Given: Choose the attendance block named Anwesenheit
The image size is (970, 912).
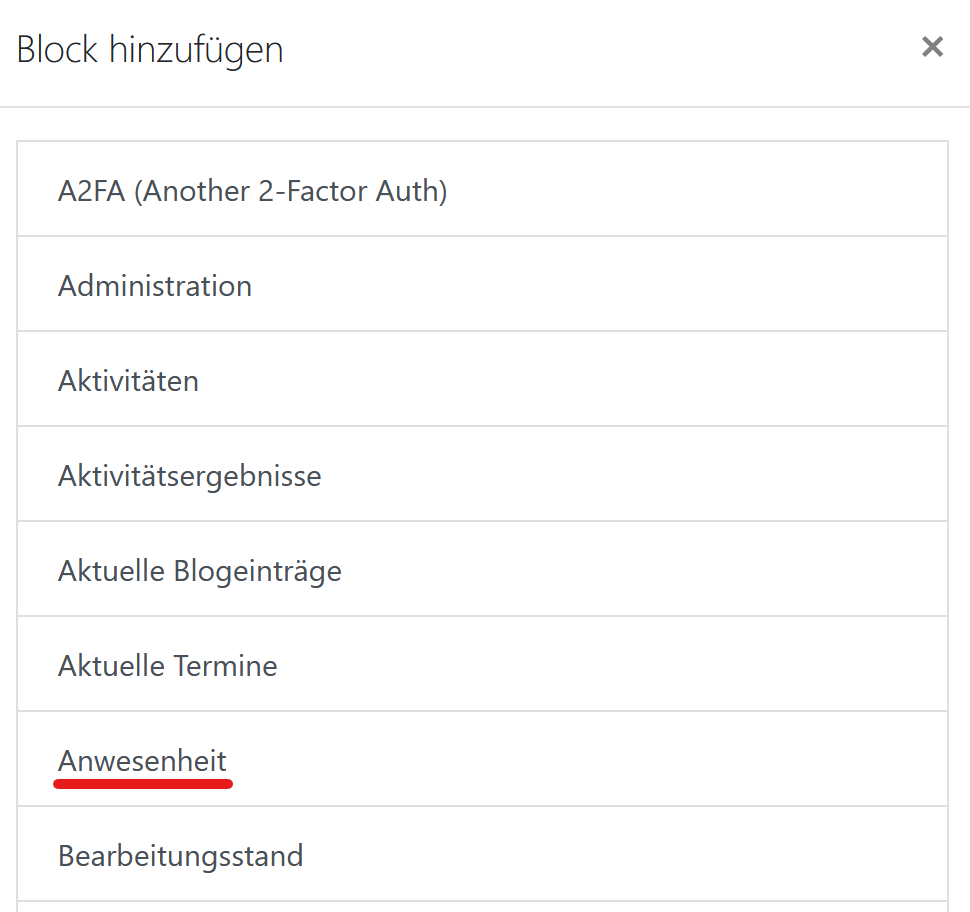Looking at the screenshot, I should pos(483,759).
